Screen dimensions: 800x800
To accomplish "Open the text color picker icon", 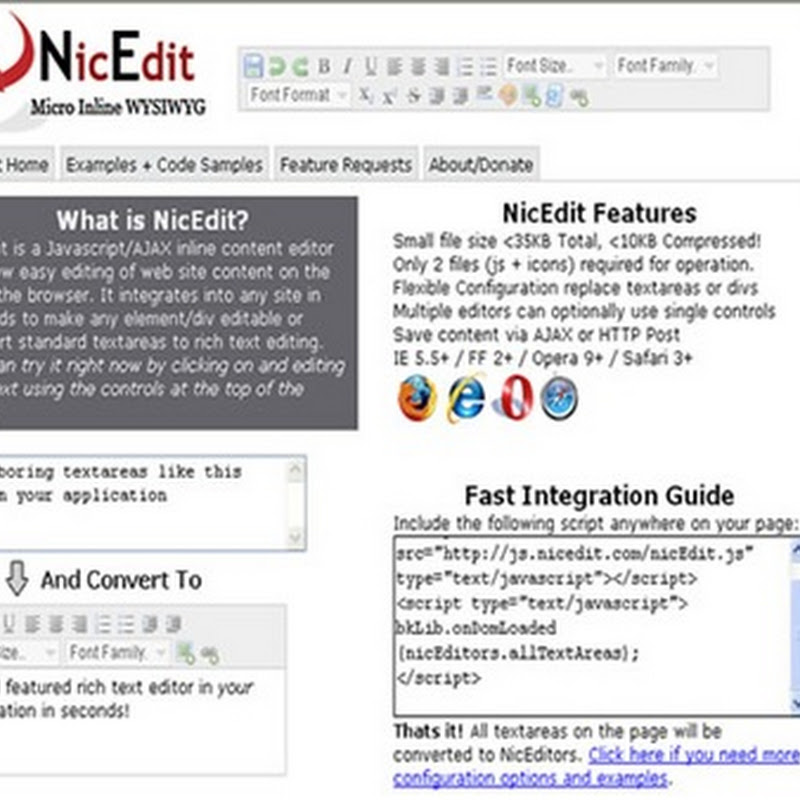I will (508, 95).
